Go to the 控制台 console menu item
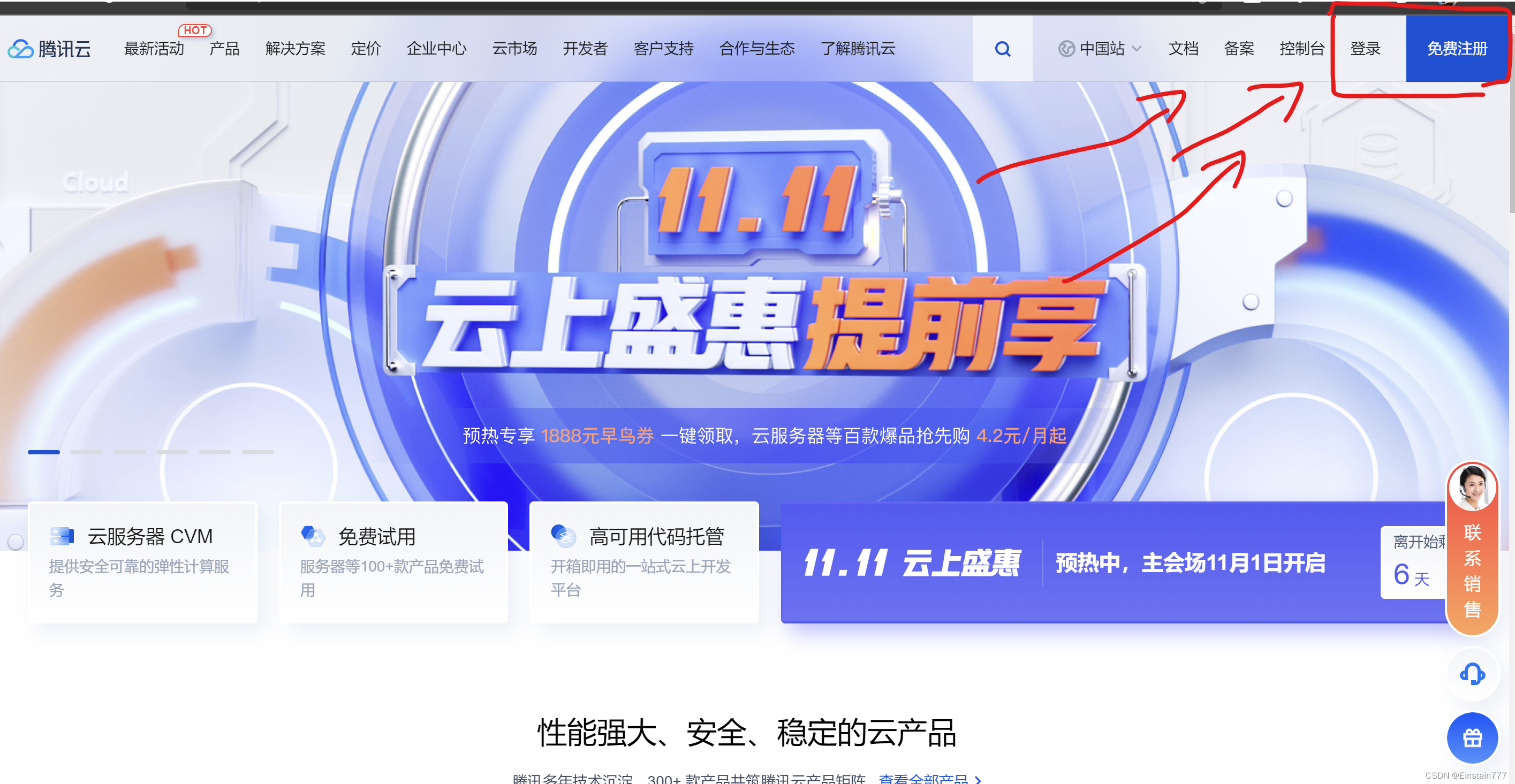1515x784 pixels. click(1301, 49)
